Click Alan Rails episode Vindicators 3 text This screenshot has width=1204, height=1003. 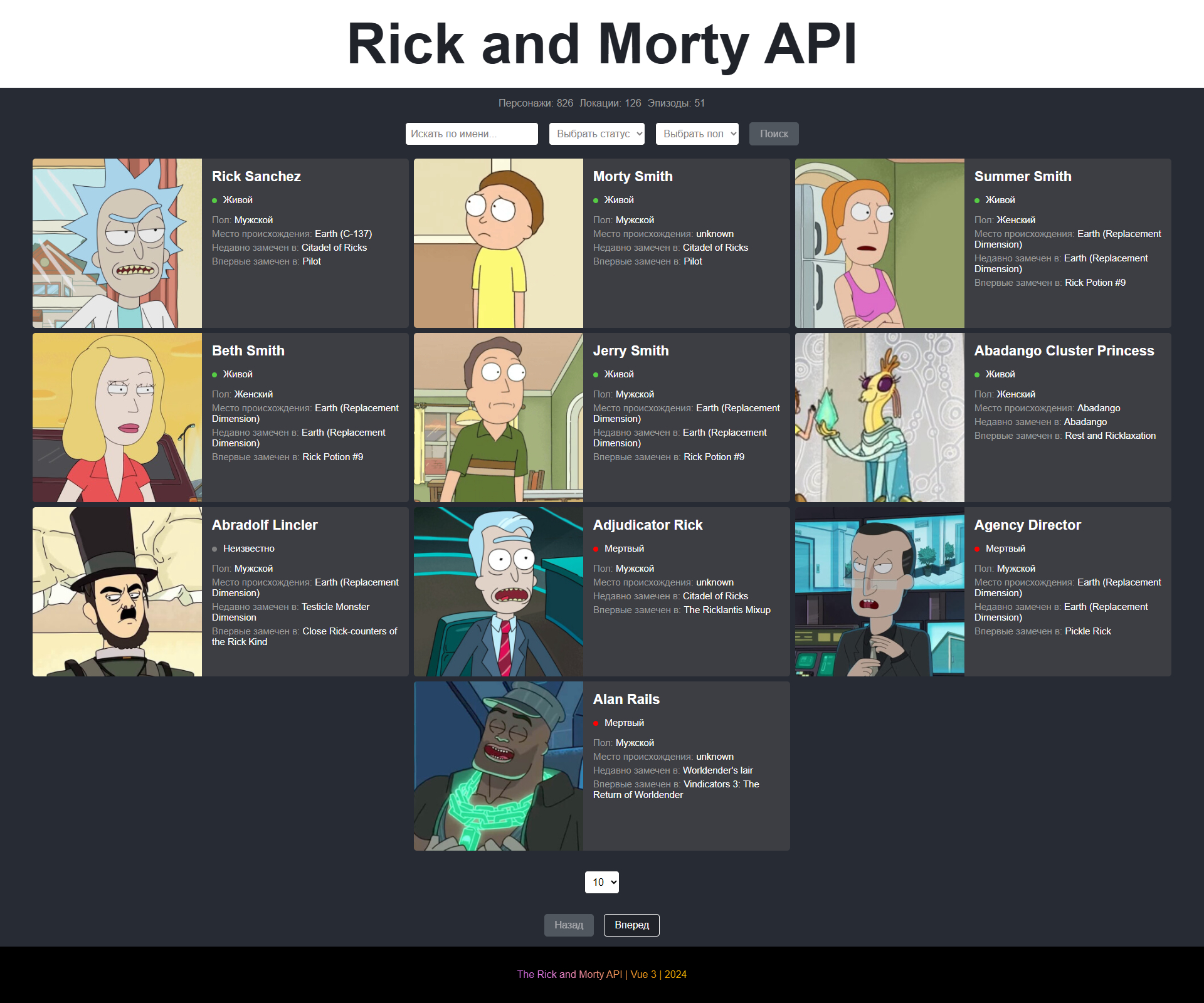pos(676,789)
